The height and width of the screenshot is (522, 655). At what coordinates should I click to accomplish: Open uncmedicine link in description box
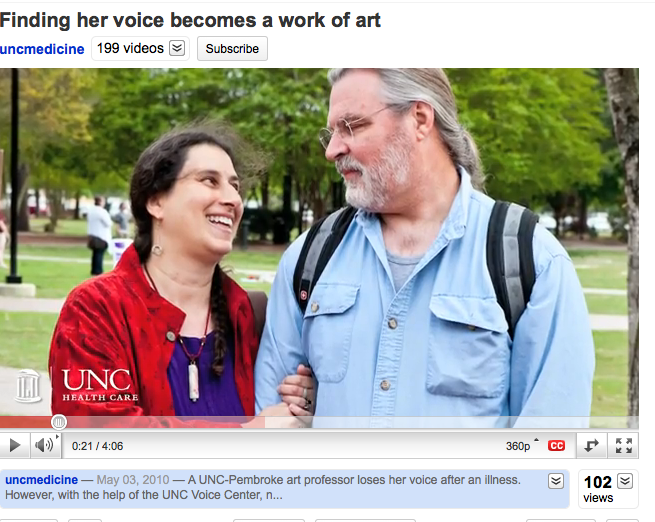coord(41,480)
